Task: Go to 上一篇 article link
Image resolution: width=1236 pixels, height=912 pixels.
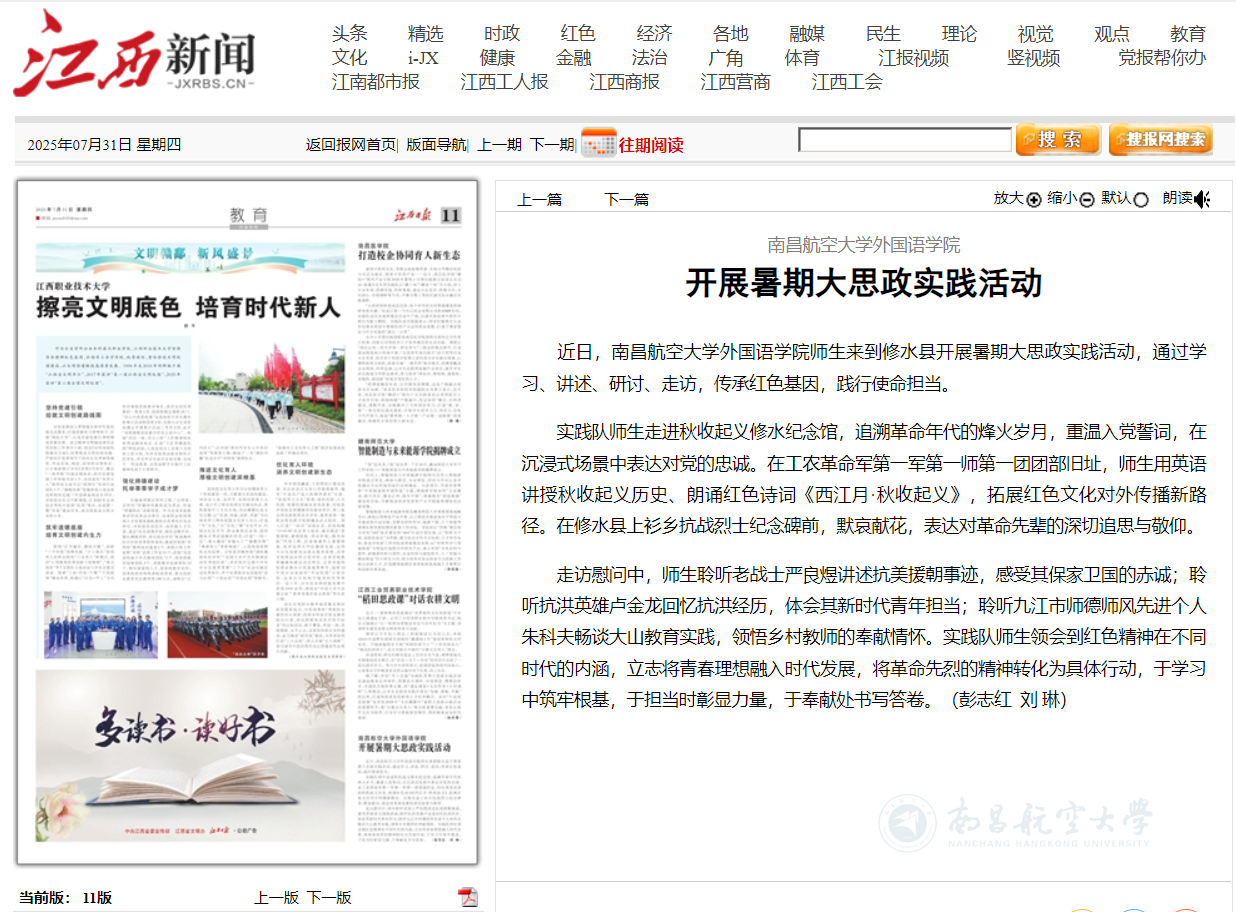Action: tap(539, 199)
